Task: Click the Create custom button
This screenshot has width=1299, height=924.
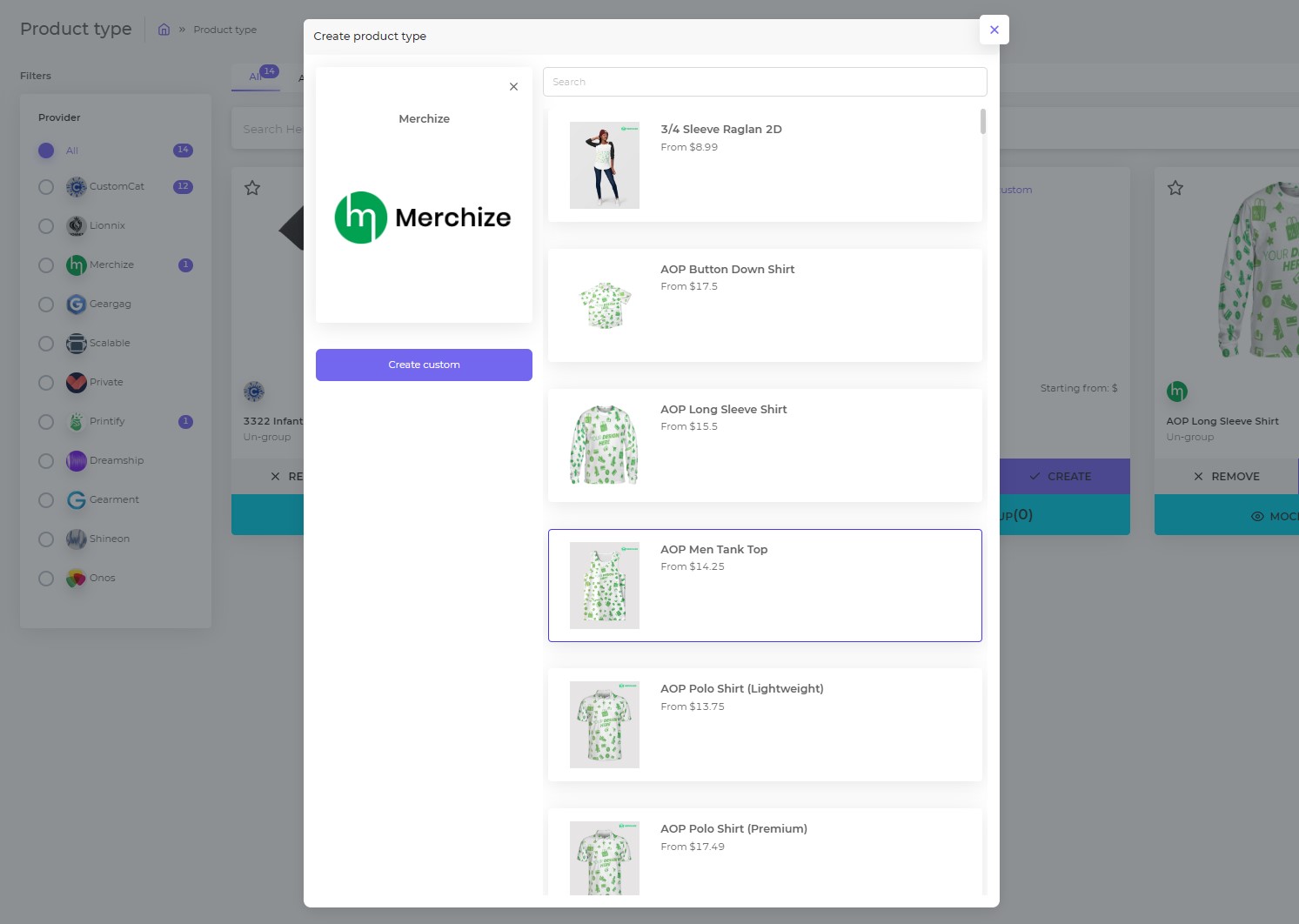Action: coord(424,365)
